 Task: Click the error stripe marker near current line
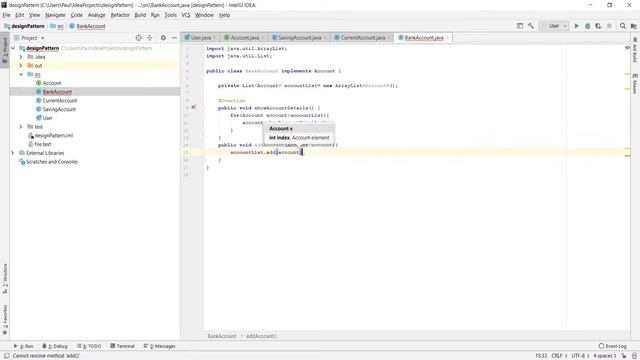click(x=627, y=156)
